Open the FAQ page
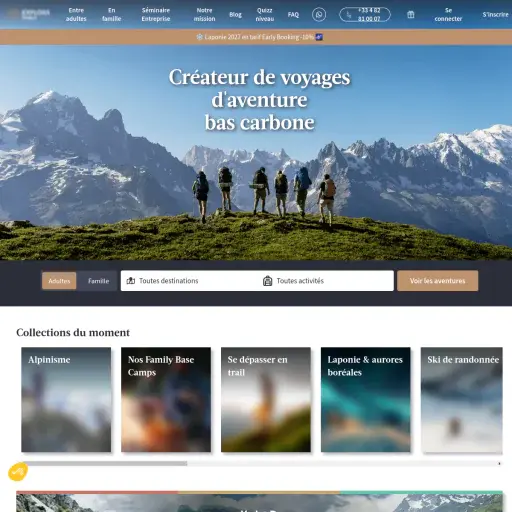Screen dimensions: 512x512 pyautogui.click(x=293, y=15)
